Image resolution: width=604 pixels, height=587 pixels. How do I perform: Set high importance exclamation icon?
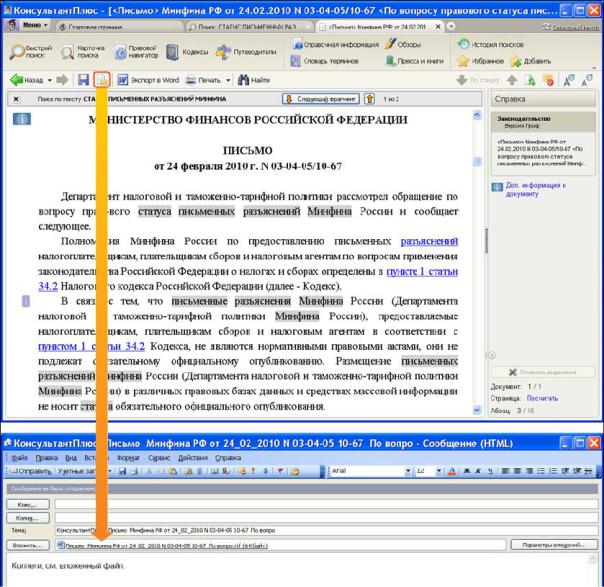point(253,471)
